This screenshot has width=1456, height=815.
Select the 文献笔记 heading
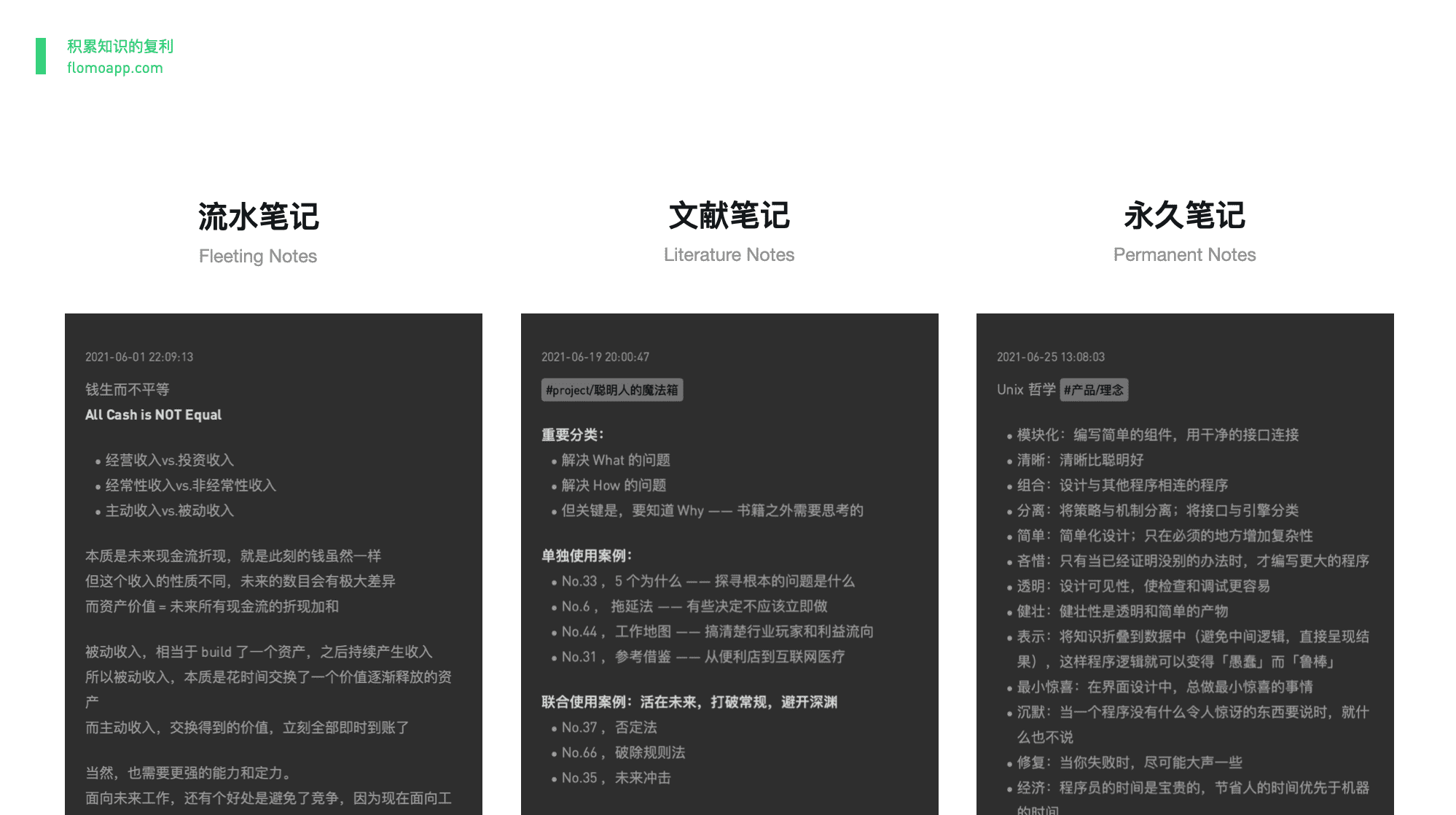click(x=729, y=215)
